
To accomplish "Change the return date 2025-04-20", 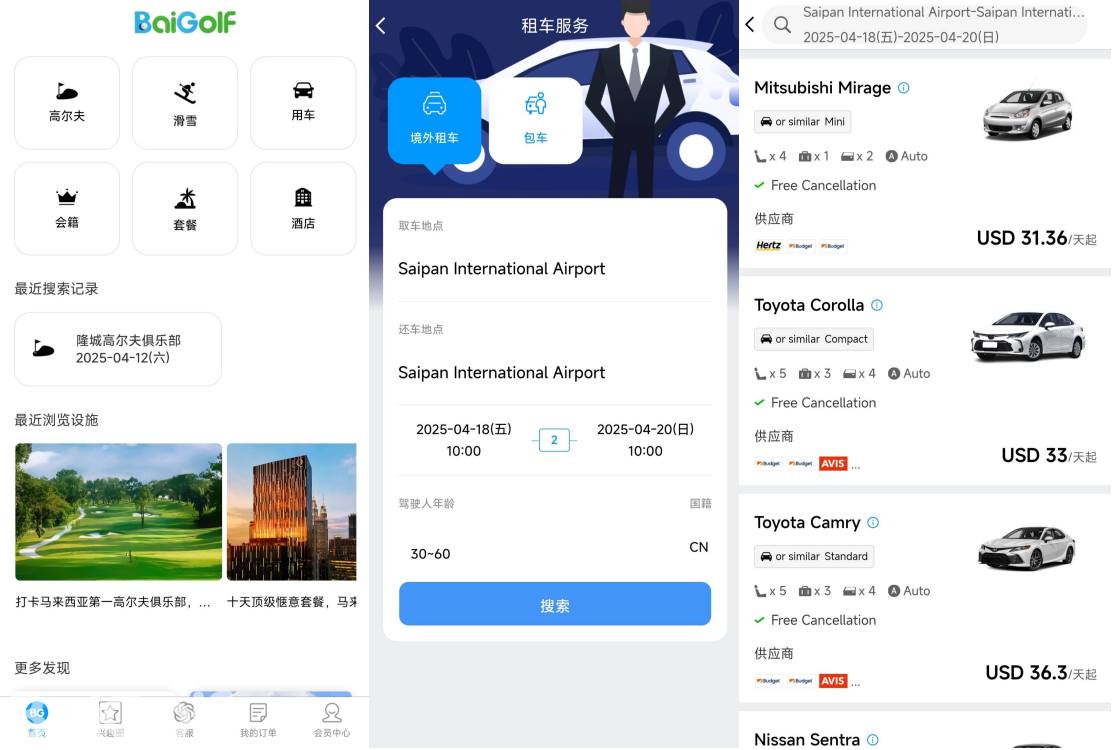I will click(x=645, y=440).
